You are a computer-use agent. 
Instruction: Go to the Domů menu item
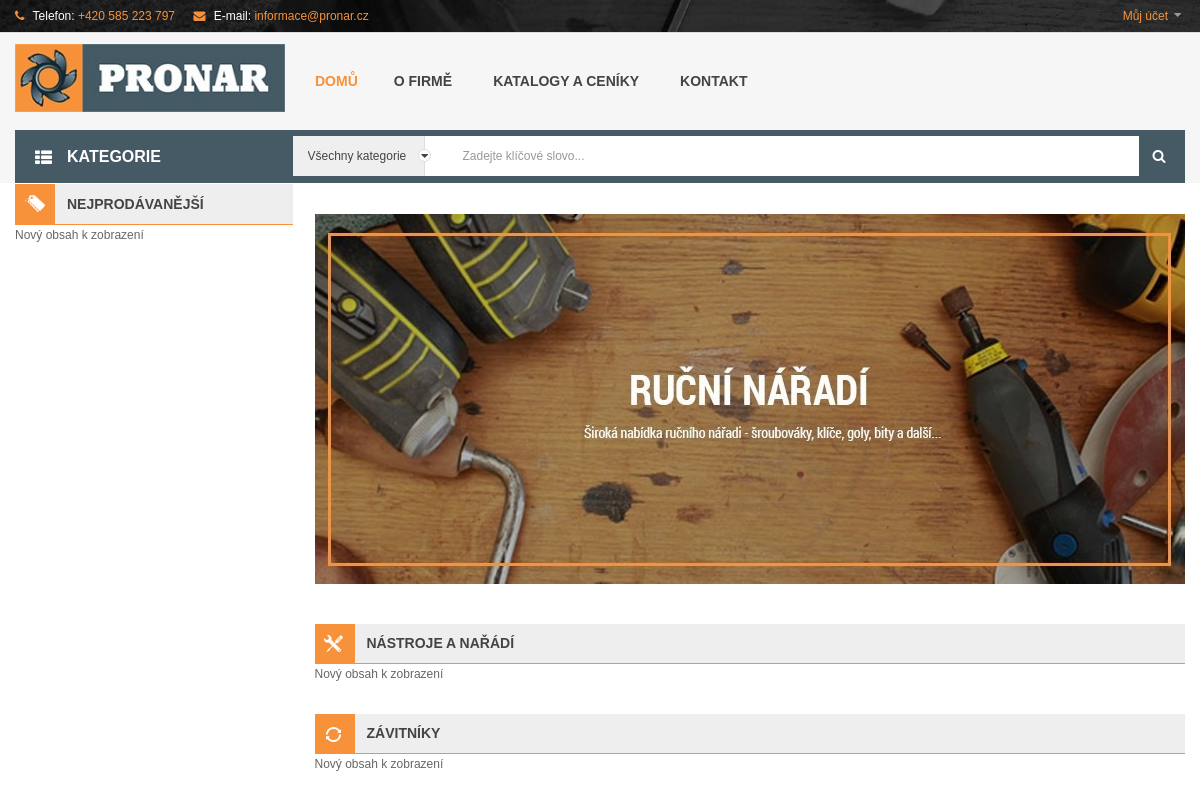coord(336,81)
